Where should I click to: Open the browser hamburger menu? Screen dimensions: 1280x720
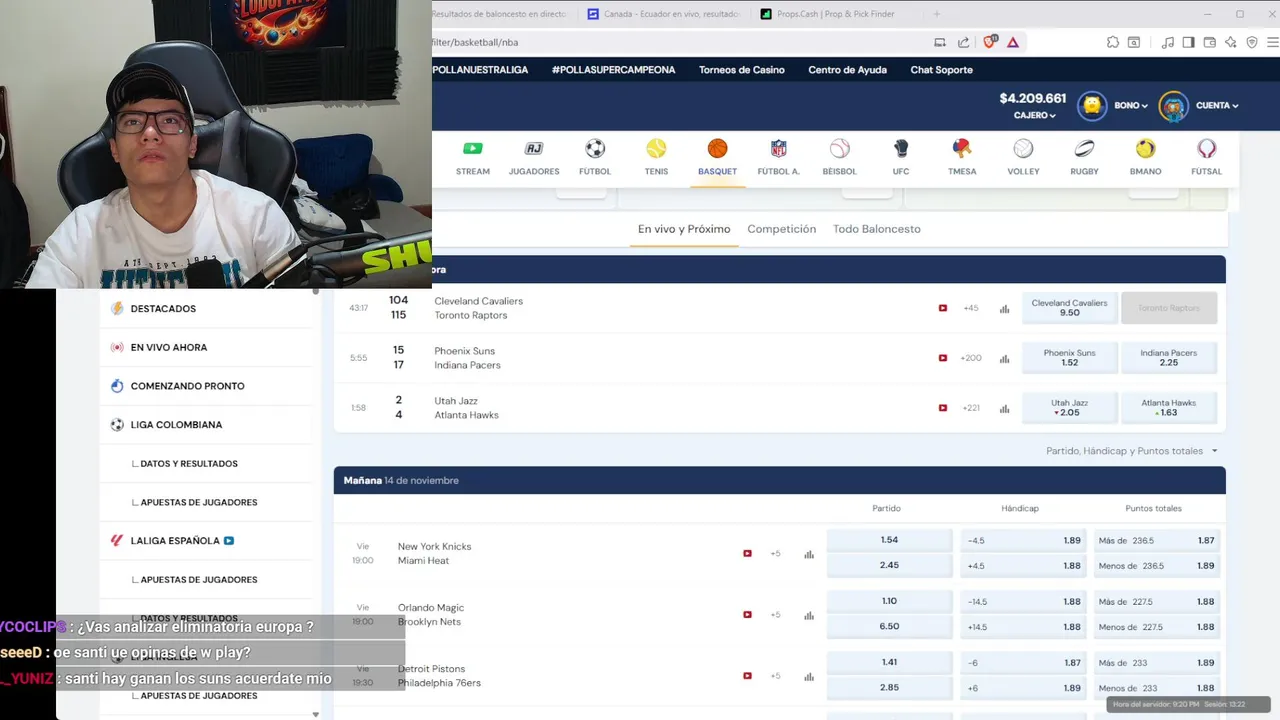coord(1272,42)
